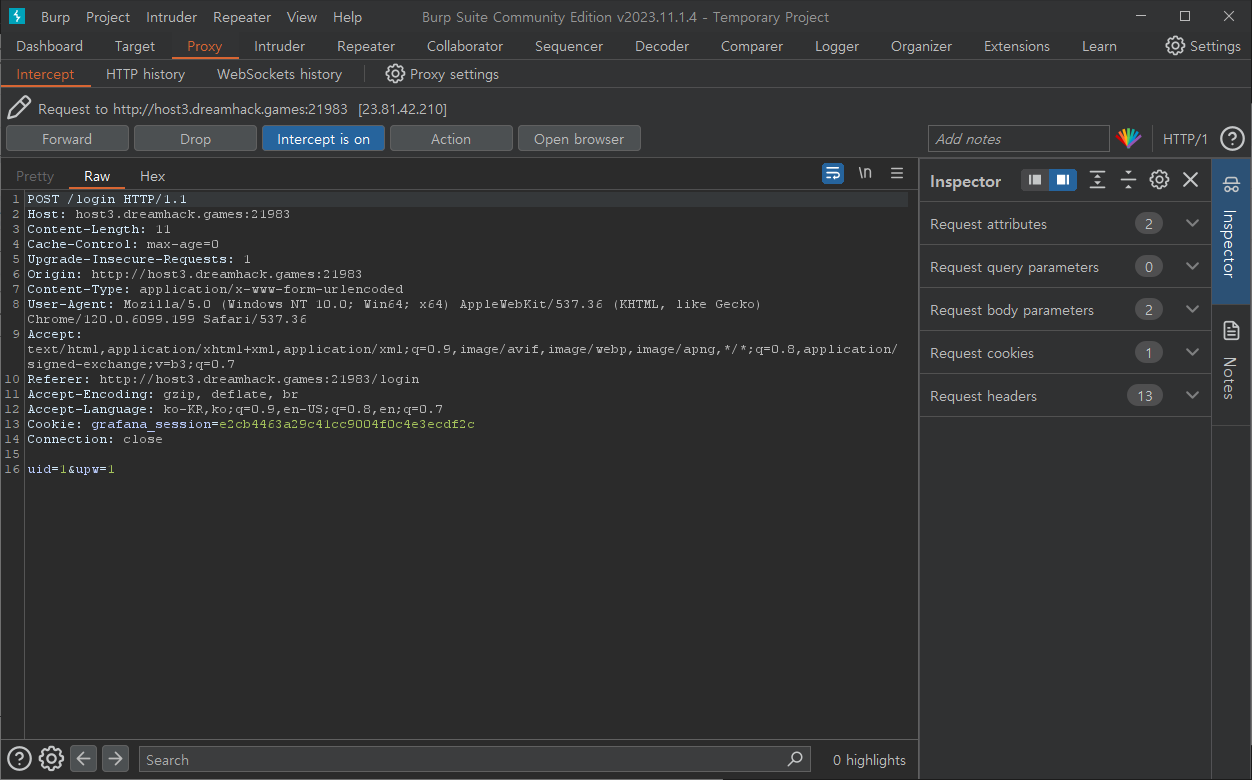Click the Drop button
The height and width of the screenshot is (780, 1252).
195,139
